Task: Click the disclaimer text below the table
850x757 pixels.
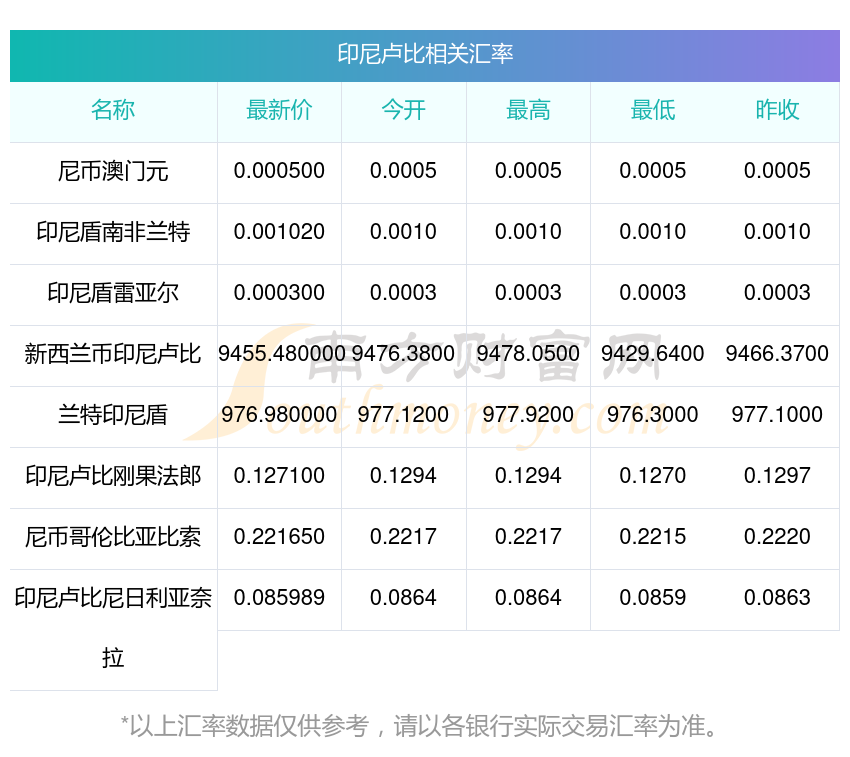Action: [x=420, y=726]
